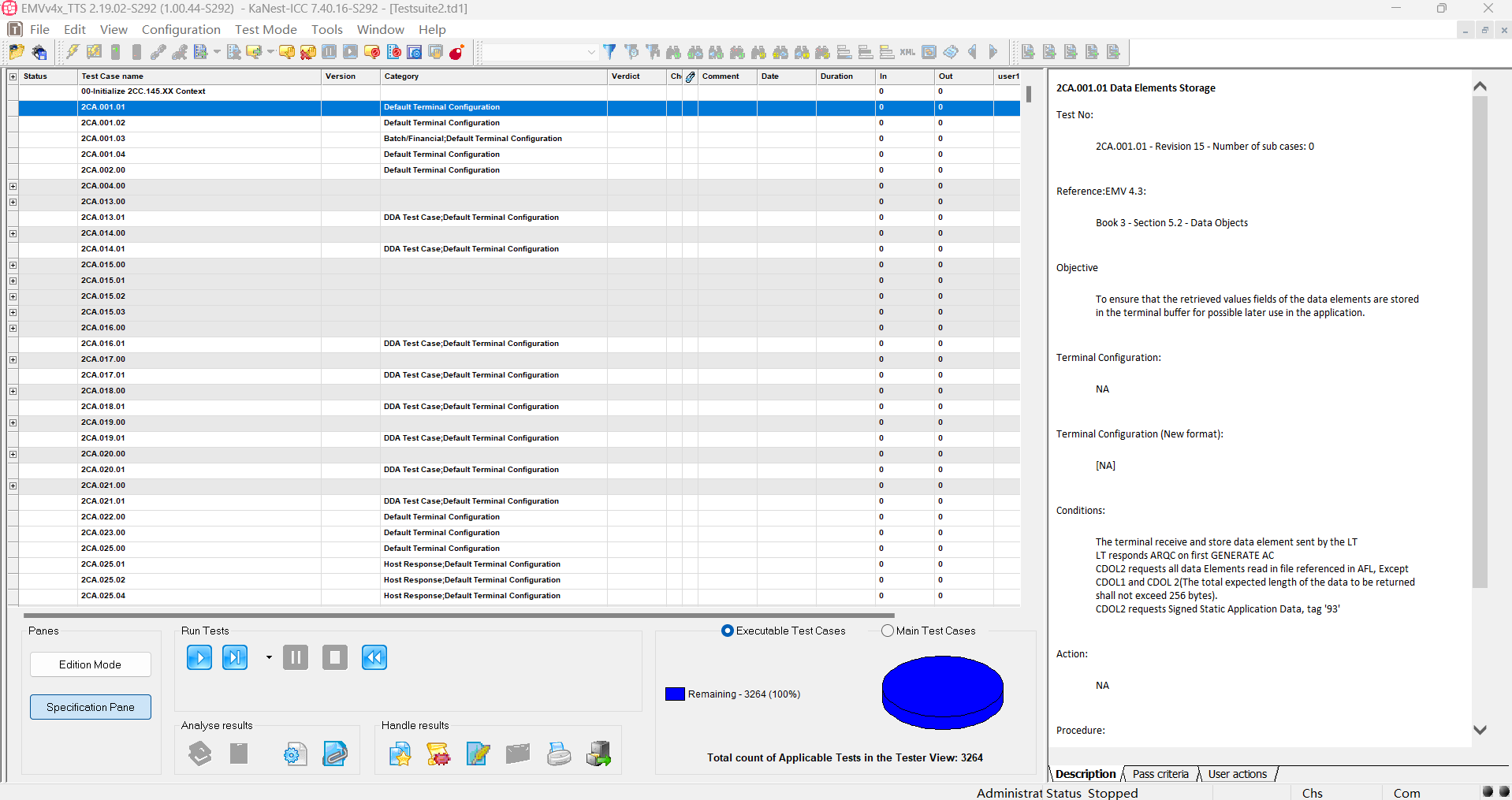Click the paperclip document icon in Analyse results
The height and width of the screenshot is (800, 1512).
[335, 754]
